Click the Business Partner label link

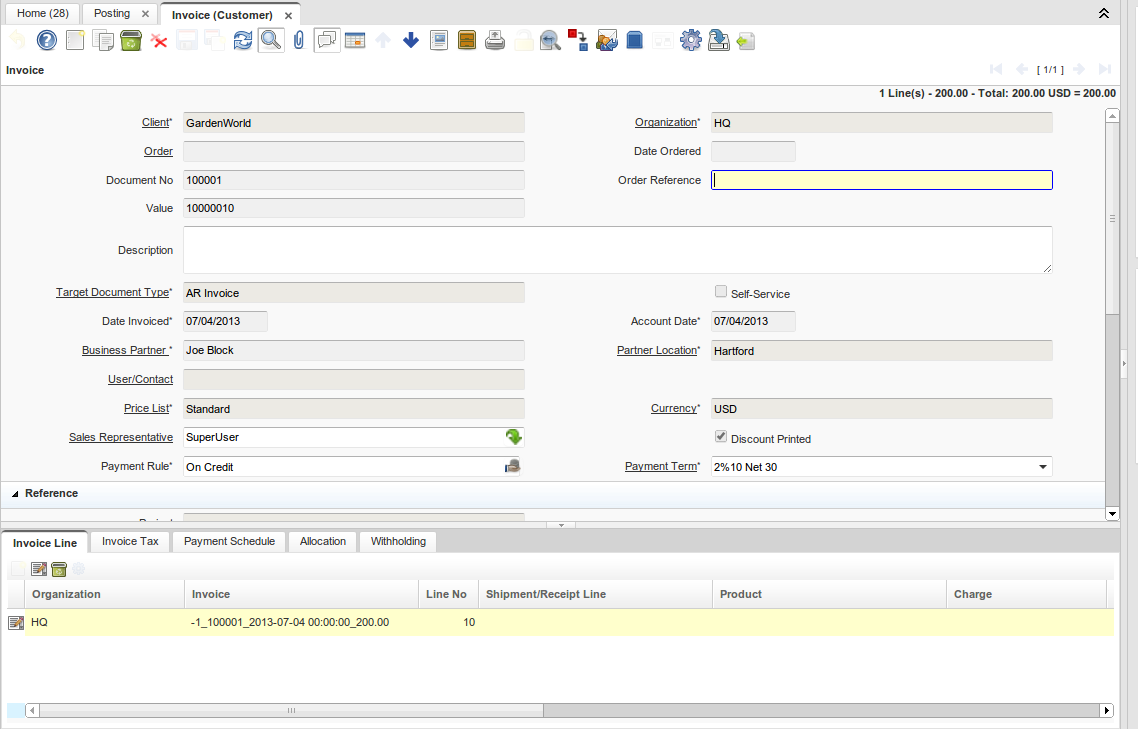coord(125,351)
